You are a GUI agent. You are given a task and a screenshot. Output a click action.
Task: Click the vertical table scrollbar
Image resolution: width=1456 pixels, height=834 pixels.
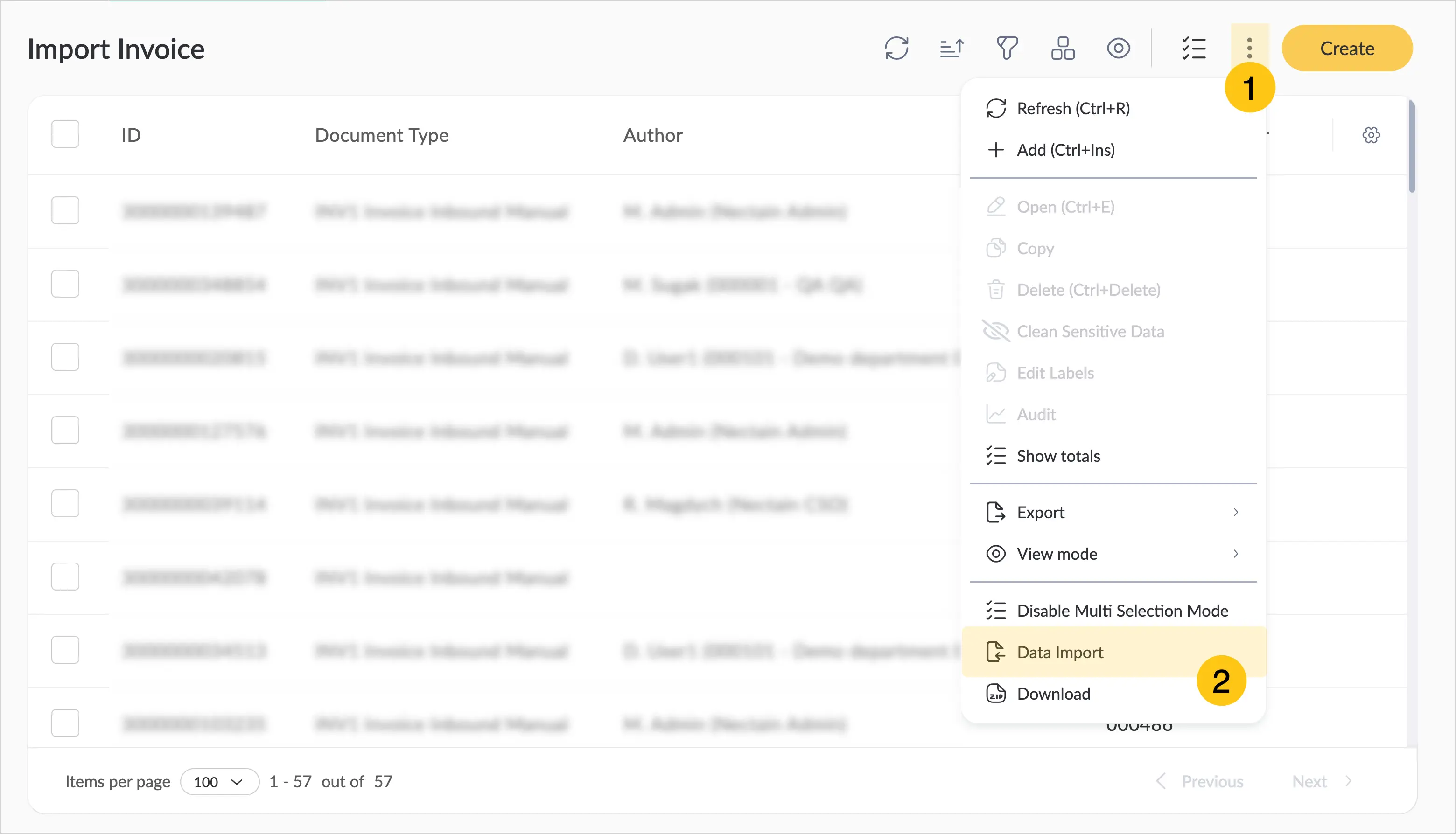(1412, 146)
